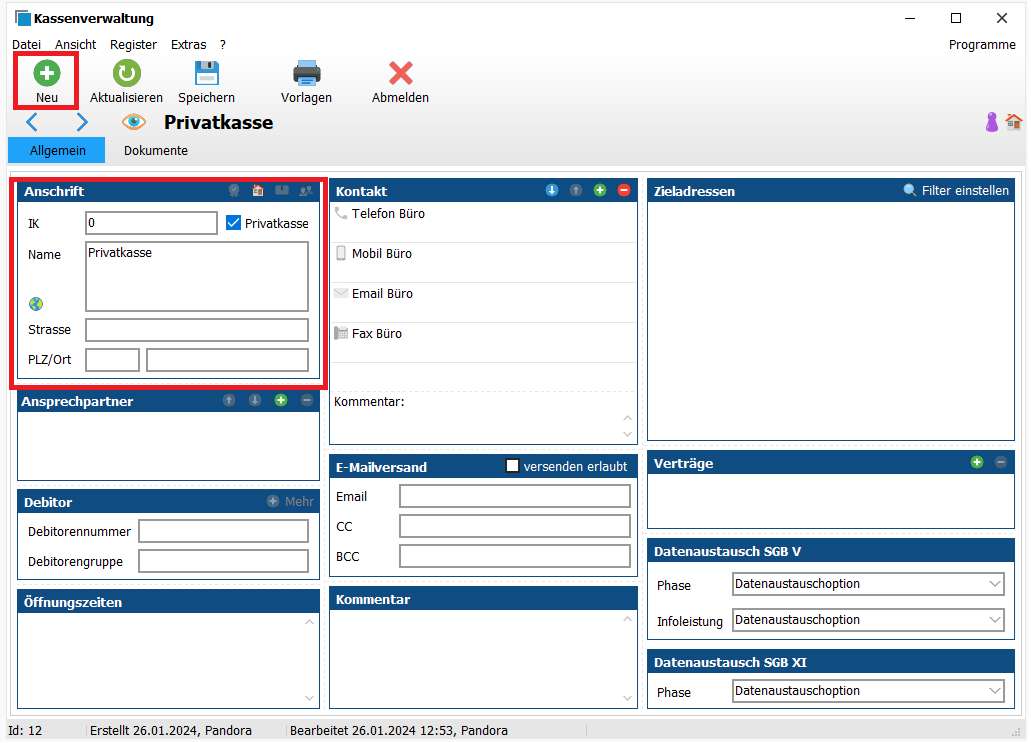
Task: Click into the Name text area
Action: pyautogui.click(x=197, y=276)
